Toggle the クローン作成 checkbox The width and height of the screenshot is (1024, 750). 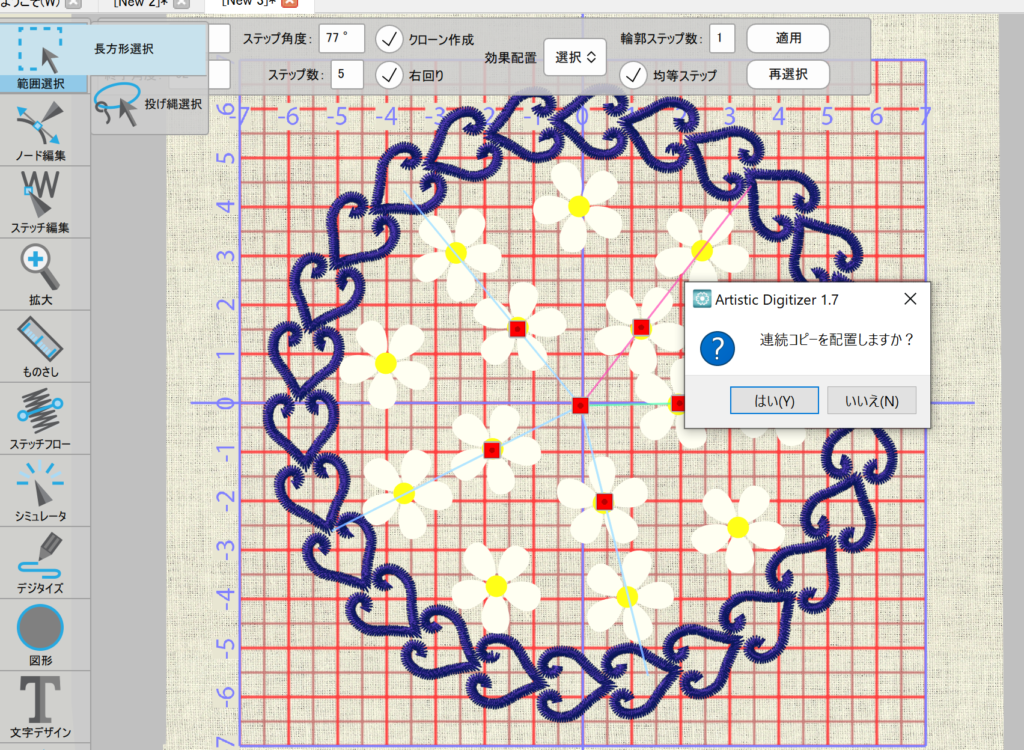click(390, 40)
